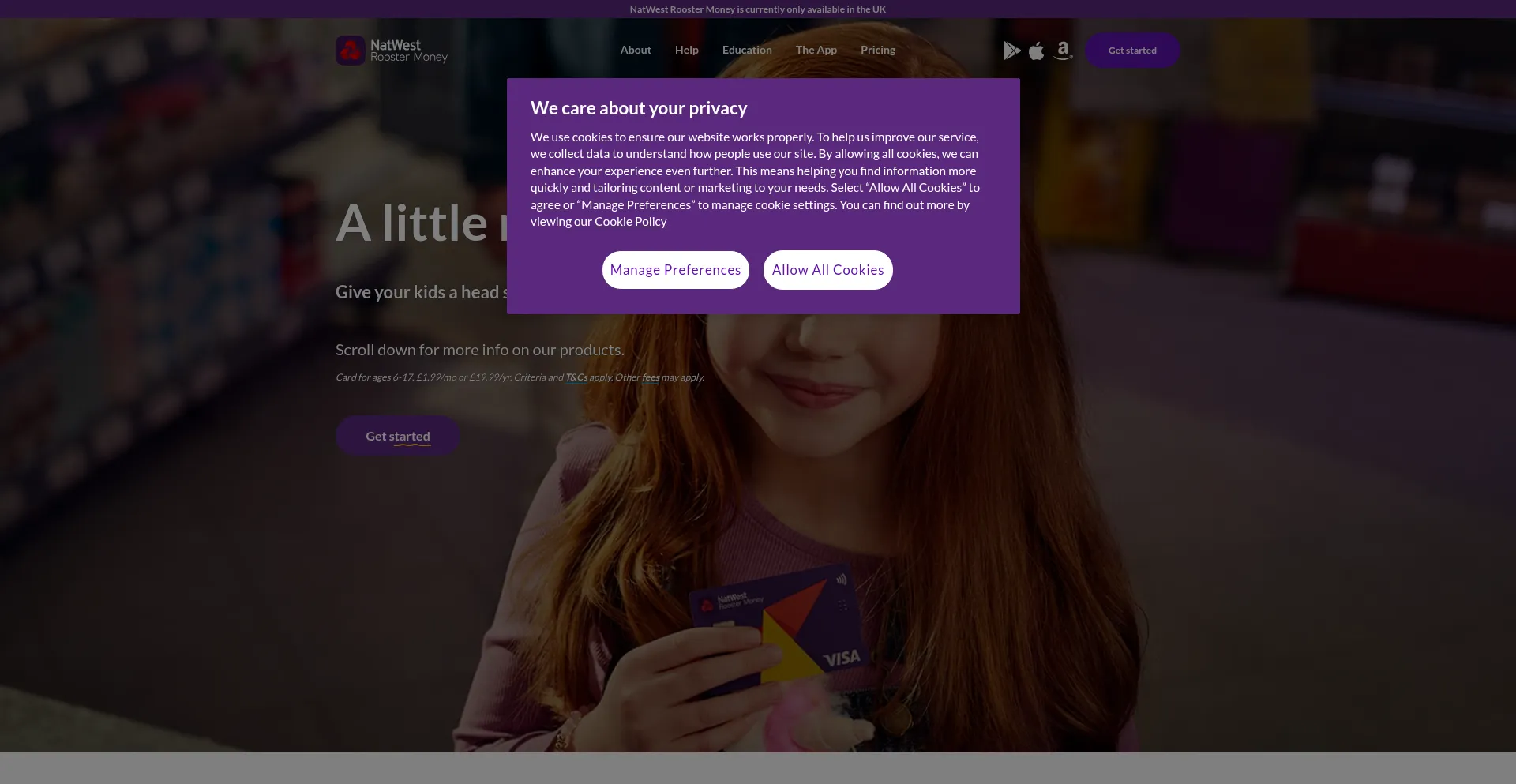Click the hero Get started button
The image size is (1516, 784).
tap(398, 436)
